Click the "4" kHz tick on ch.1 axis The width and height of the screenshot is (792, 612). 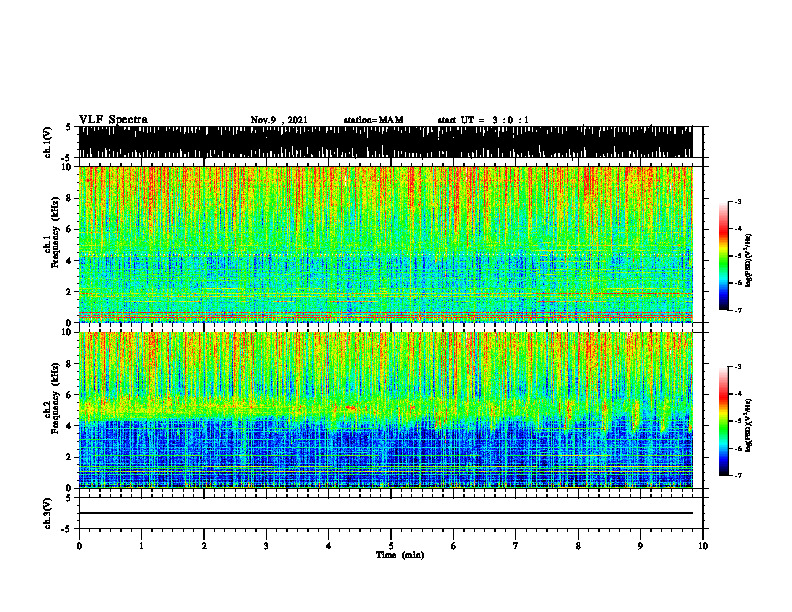point(70,261)
